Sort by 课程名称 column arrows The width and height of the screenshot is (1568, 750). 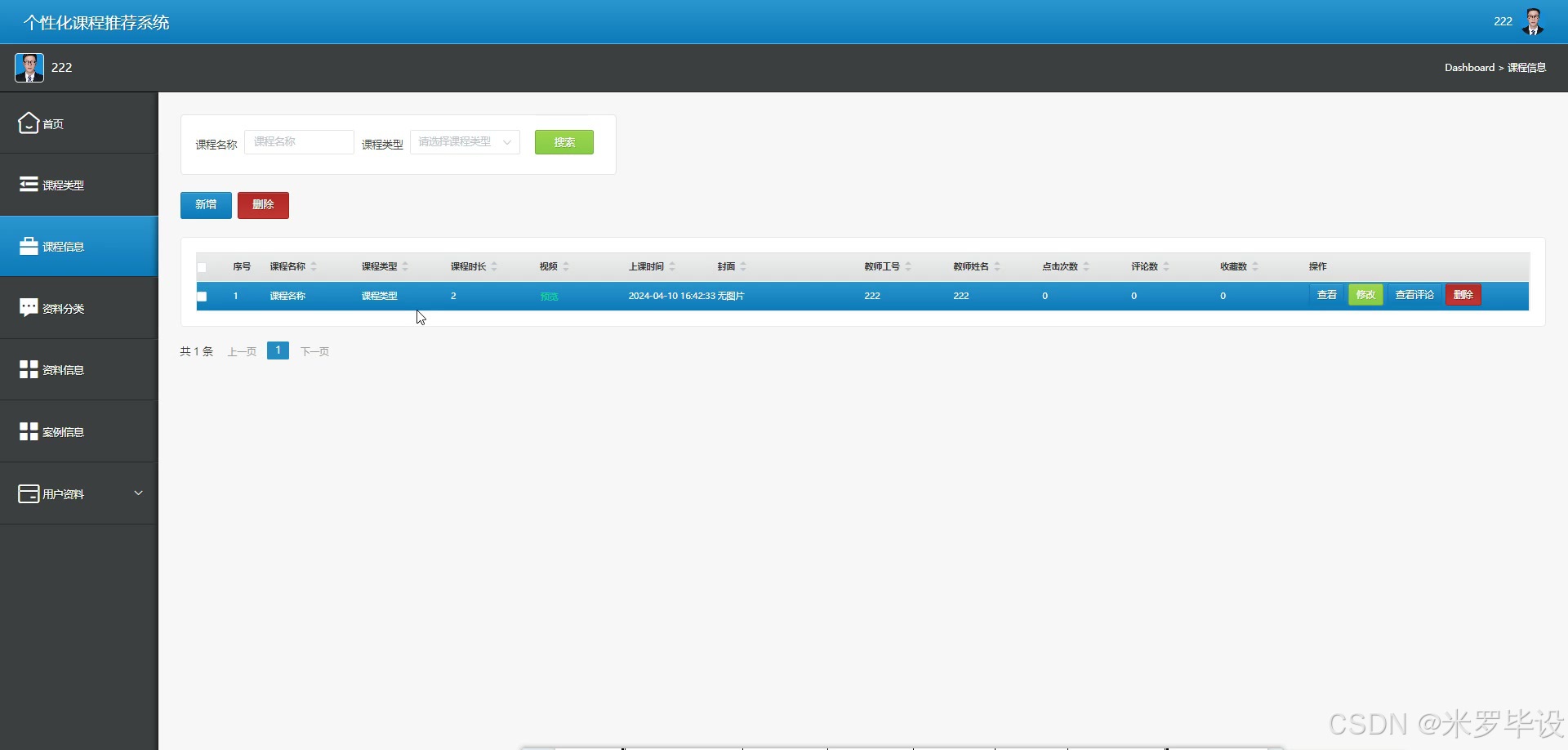pyautogui.click(x=314, y=266)
